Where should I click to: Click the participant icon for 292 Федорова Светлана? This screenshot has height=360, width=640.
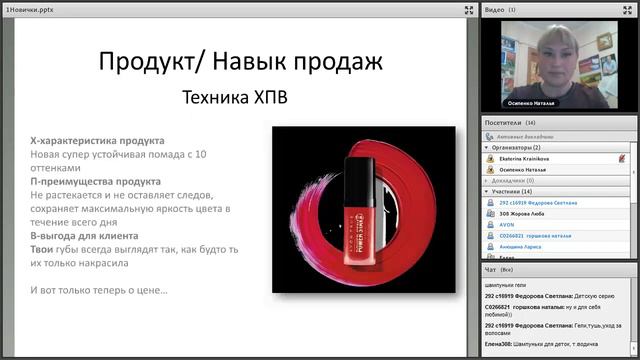tap(490, 202)
